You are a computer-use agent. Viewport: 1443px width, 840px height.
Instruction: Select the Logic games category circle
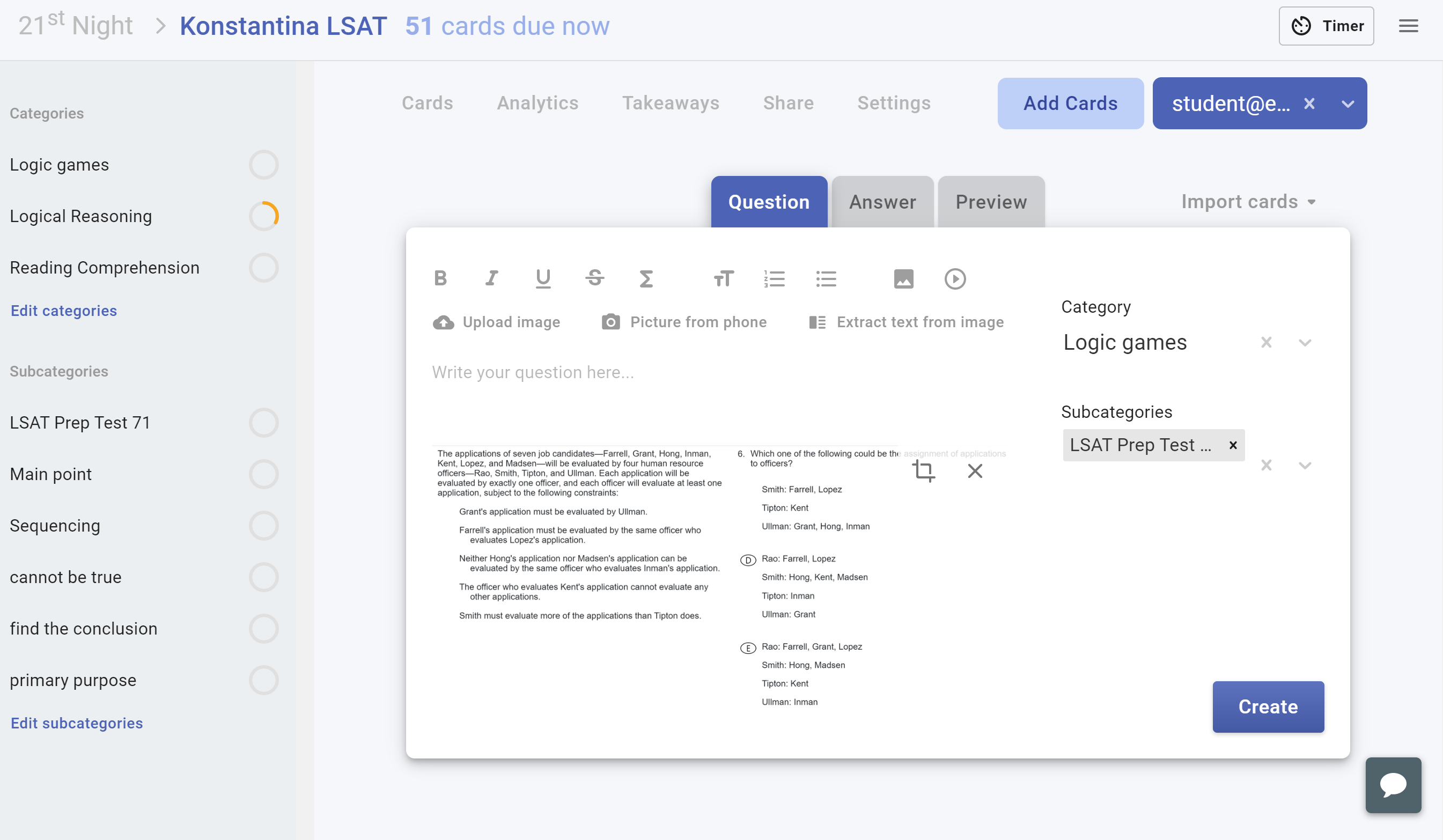click(263, 165)
